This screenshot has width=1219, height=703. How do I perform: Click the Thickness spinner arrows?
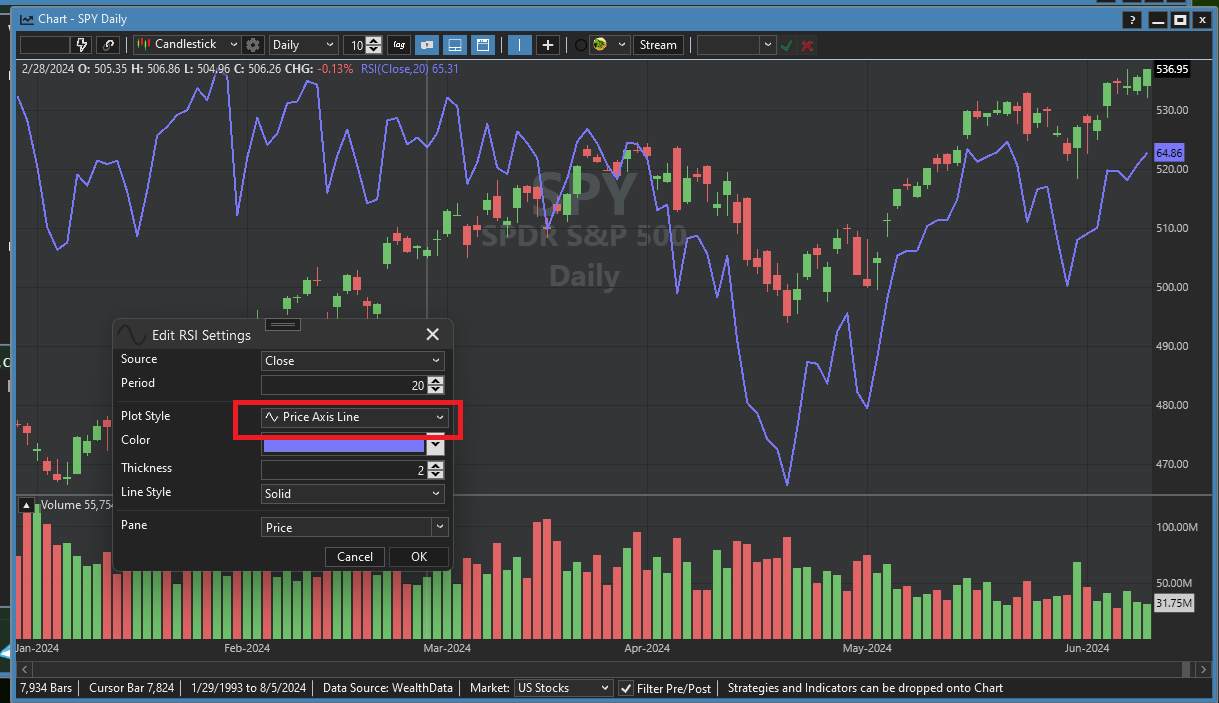point(435,469)
